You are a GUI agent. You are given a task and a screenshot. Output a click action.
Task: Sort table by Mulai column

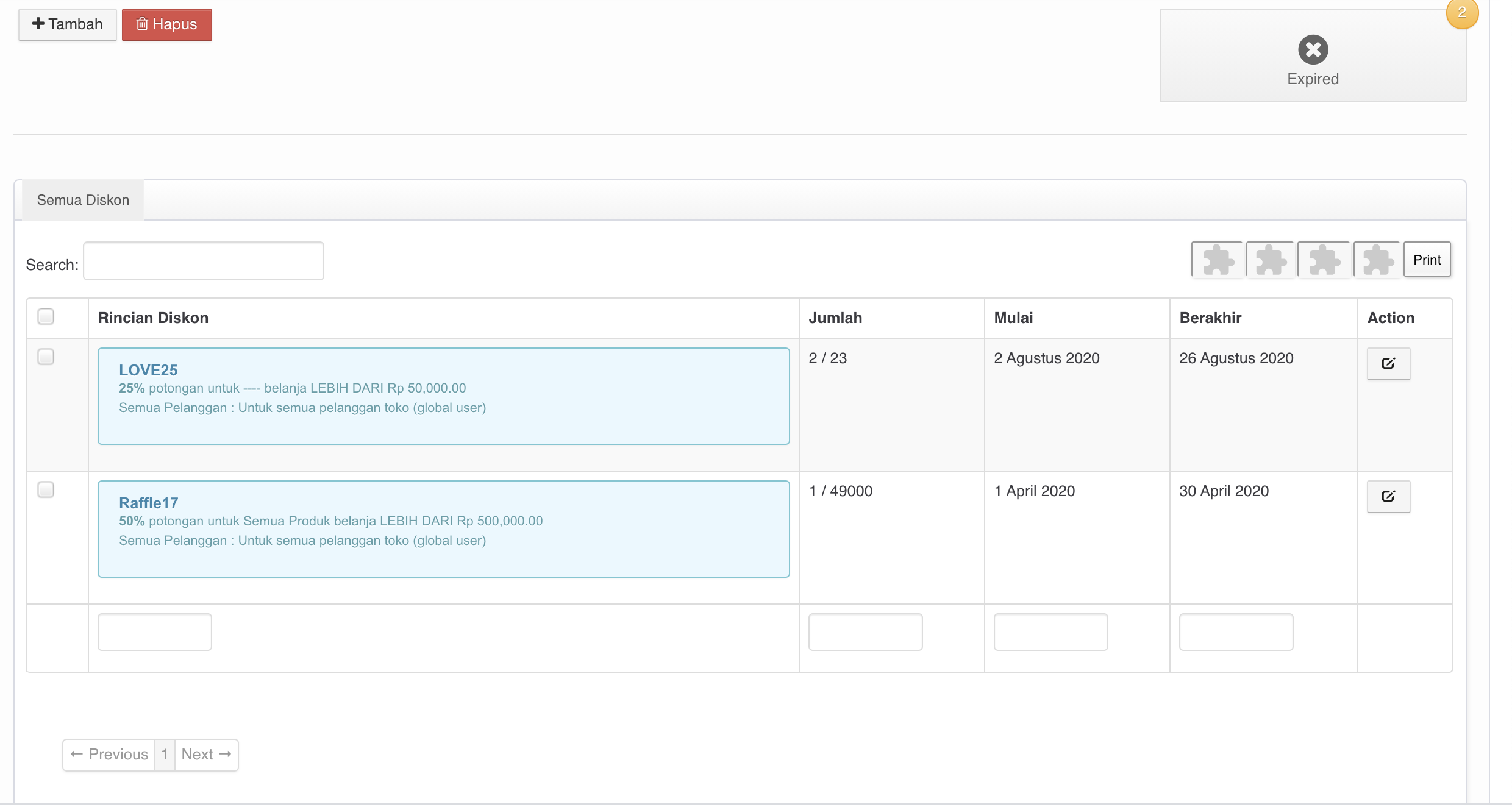click(1013, 318)
